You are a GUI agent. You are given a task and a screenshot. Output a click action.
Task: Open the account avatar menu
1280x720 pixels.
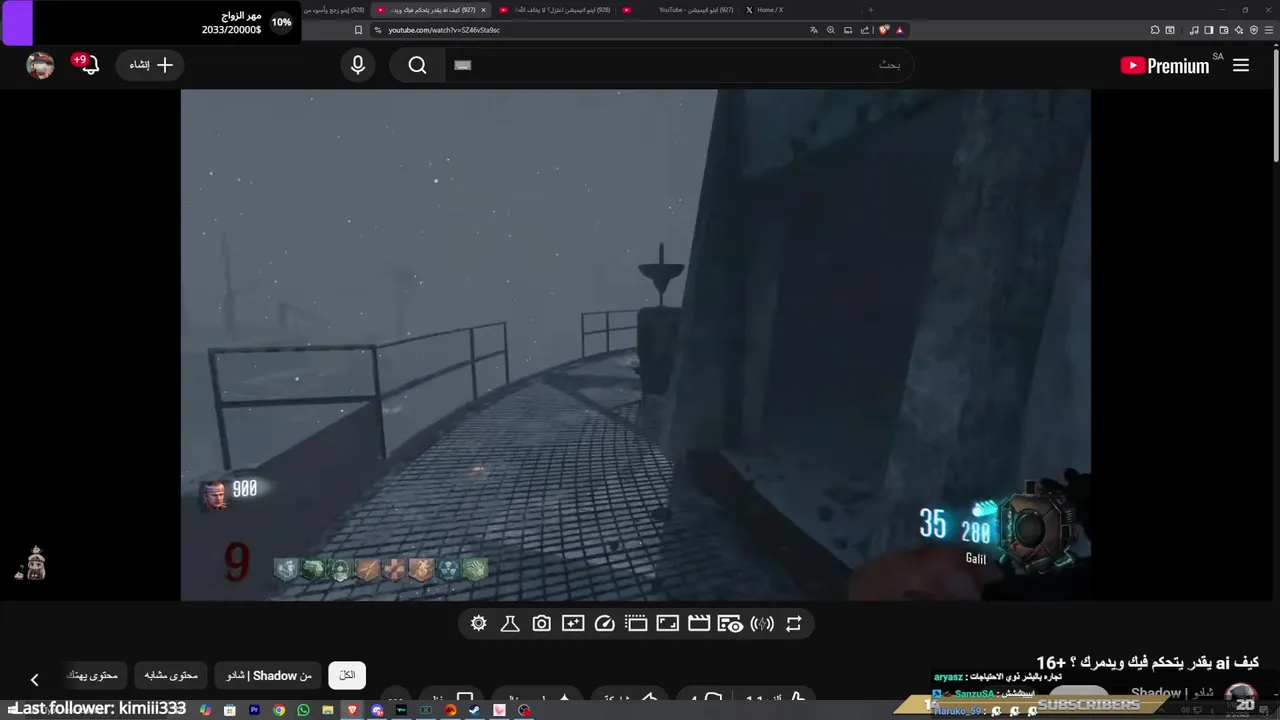[x=40, y=65]
